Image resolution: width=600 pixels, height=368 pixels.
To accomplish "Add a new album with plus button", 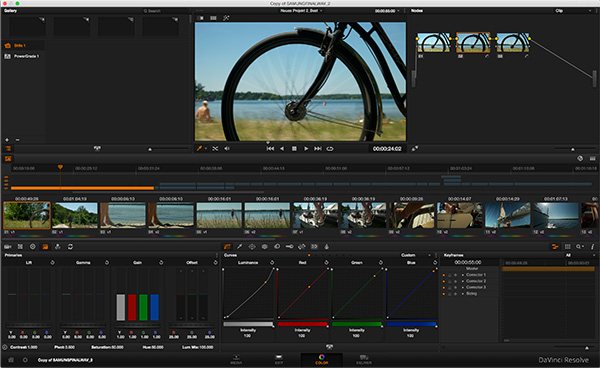I will (x=7, y=140).
